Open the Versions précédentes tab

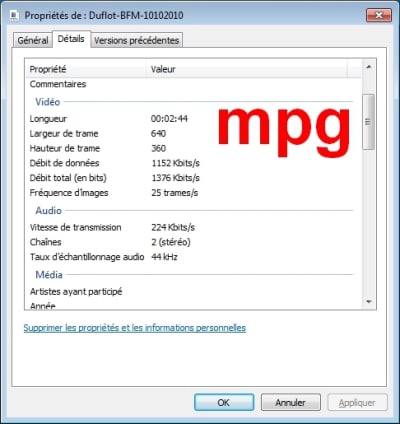137,40
